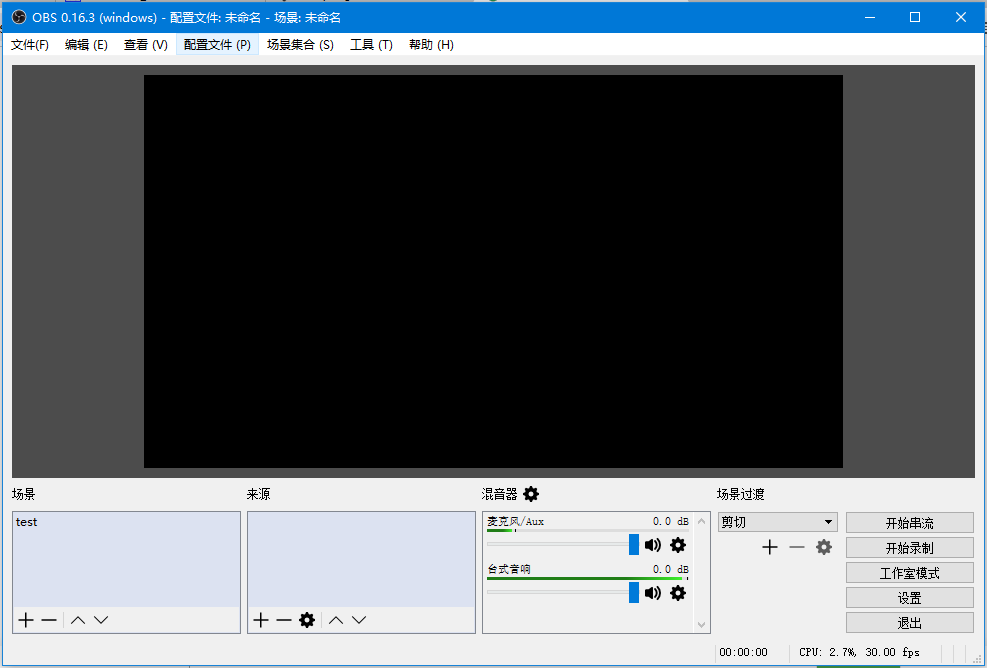This screenshot has height=668, width=987.
Task: Expand the 剪切 transition dropdown
Action: tap(828, 522)
